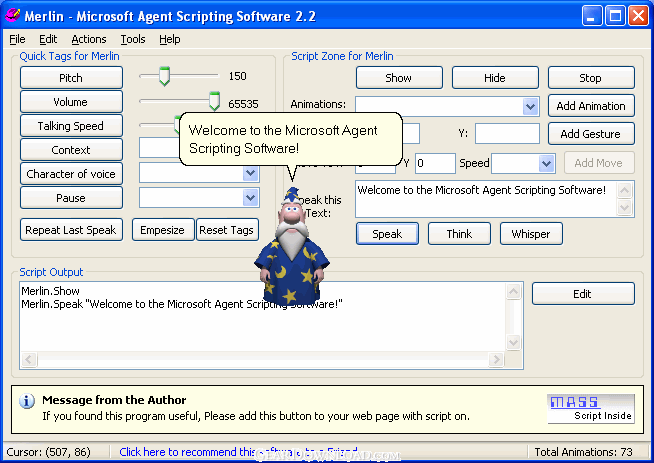Image resolution: width=654 pixels, height=463 pixels.
Task: Click the Whisper button
Action: pos(531,234)
